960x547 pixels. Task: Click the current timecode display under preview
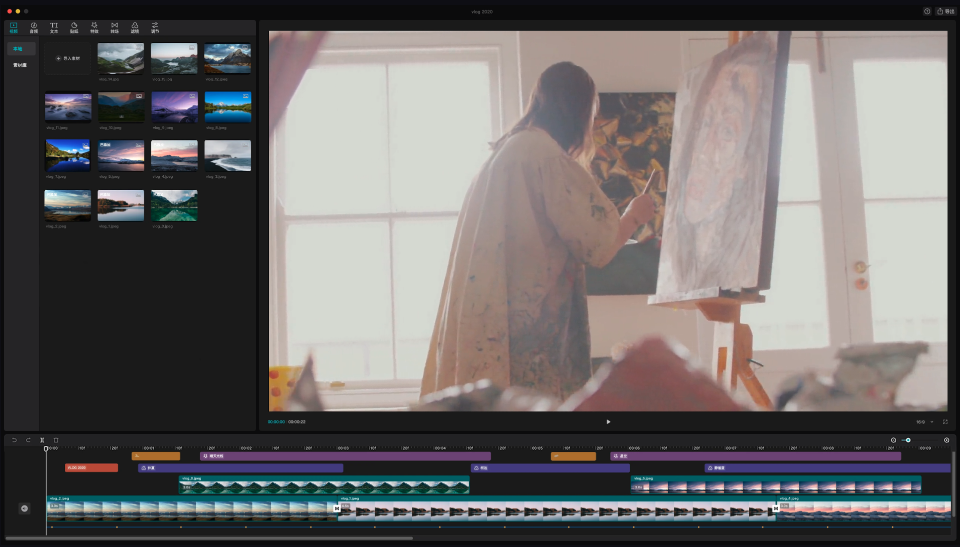tap(276, 422)
